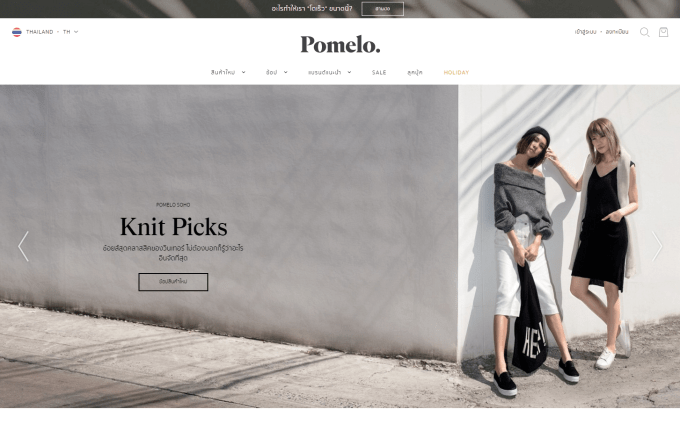The width and height of the screenshot is (680, 431).
Task: Open the shopping bag cart icon
Action: (663, 32)
